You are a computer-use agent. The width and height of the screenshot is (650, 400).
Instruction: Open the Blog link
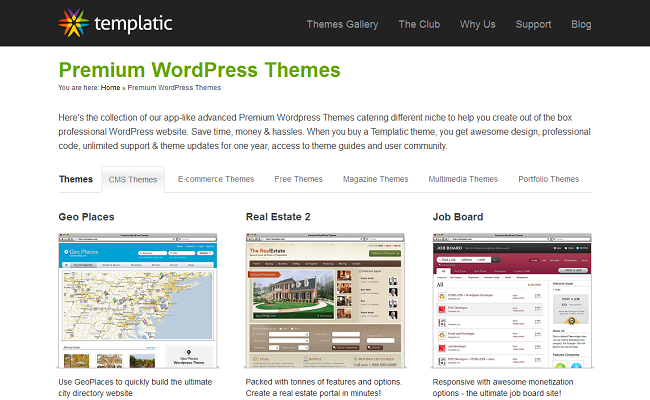pyautogui.click(x=581, y=24)
